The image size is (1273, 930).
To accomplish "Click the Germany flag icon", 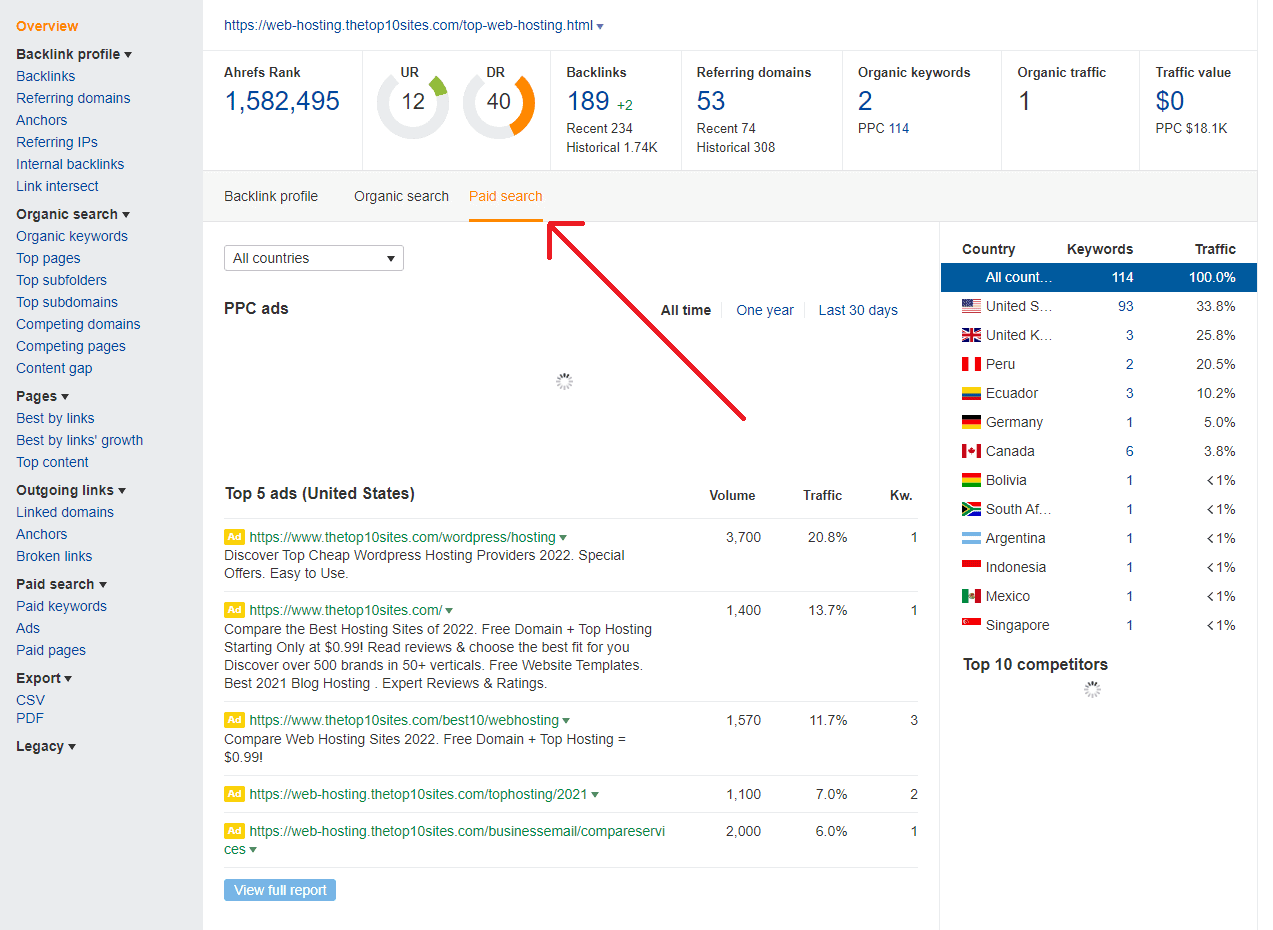I will point(969,422).
